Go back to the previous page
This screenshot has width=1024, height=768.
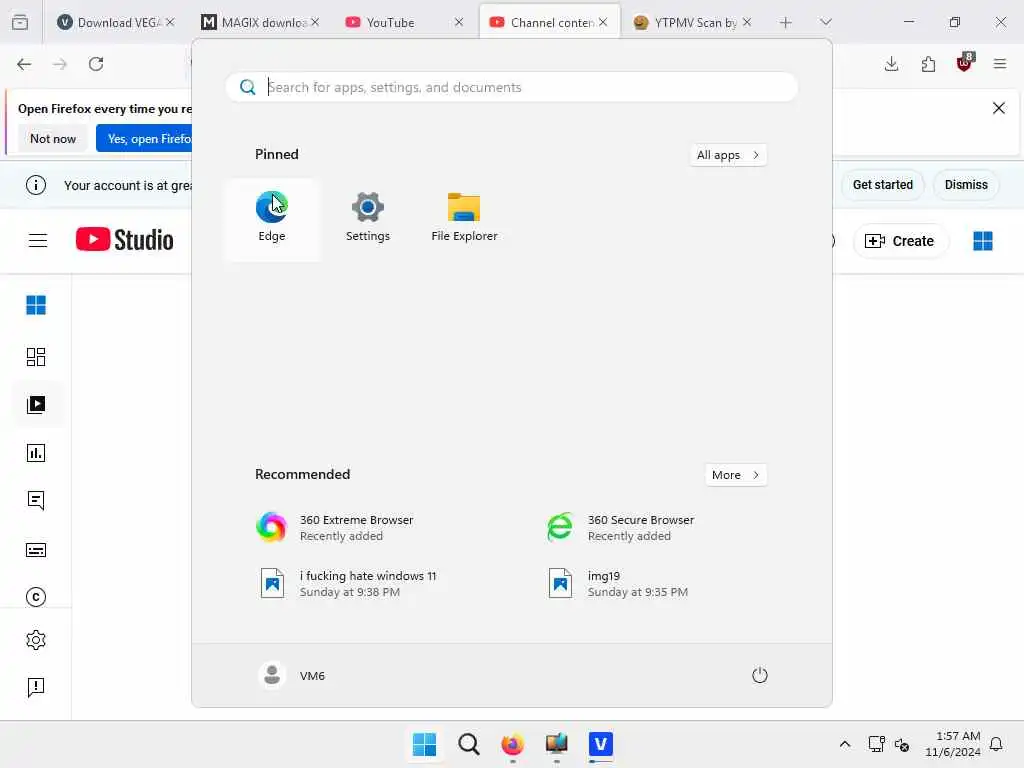[24, 64]
